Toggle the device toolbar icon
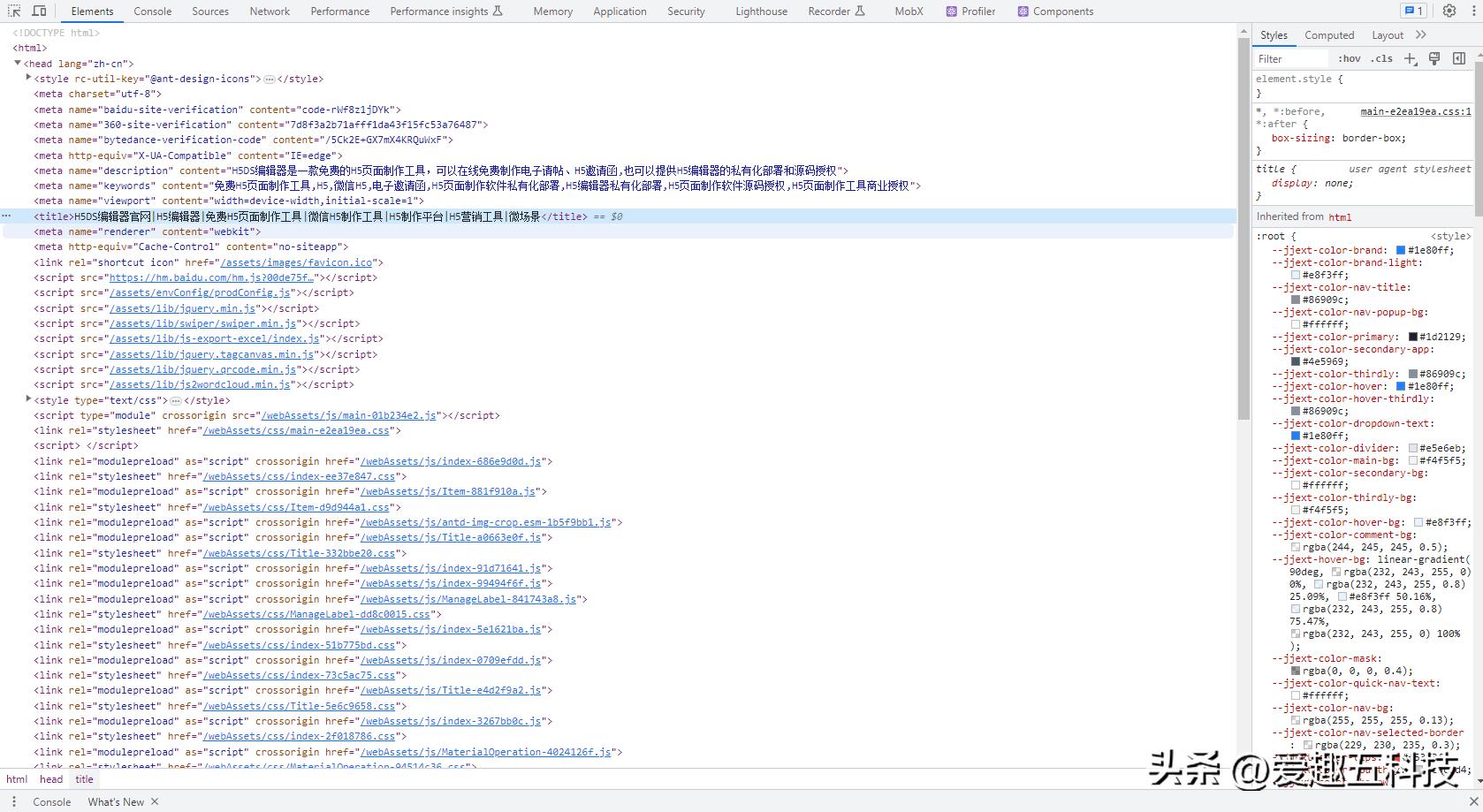The height and width of the screenshot is (812, 1483). [x=40, y=11]
